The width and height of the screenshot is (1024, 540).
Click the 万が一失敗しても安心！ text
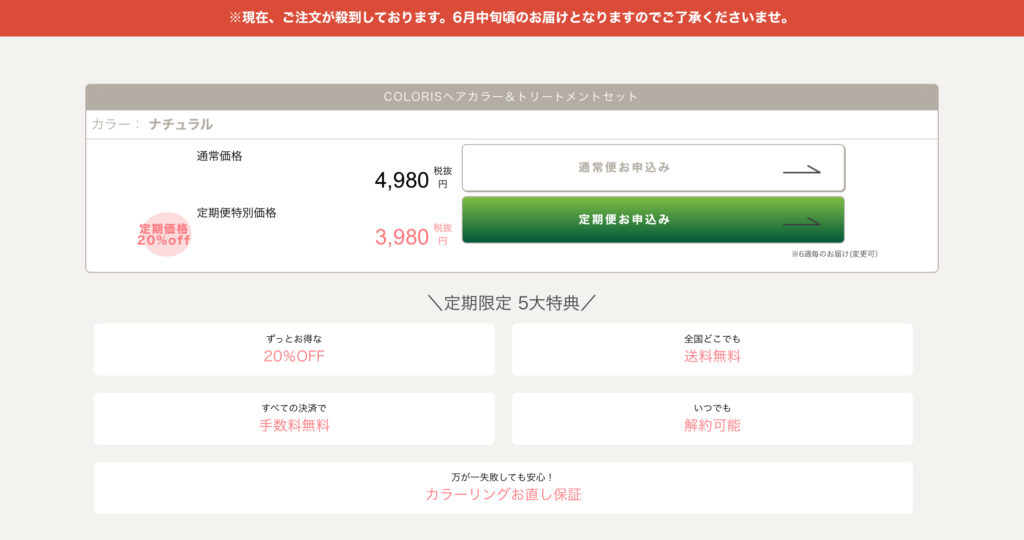coord(503,477)
